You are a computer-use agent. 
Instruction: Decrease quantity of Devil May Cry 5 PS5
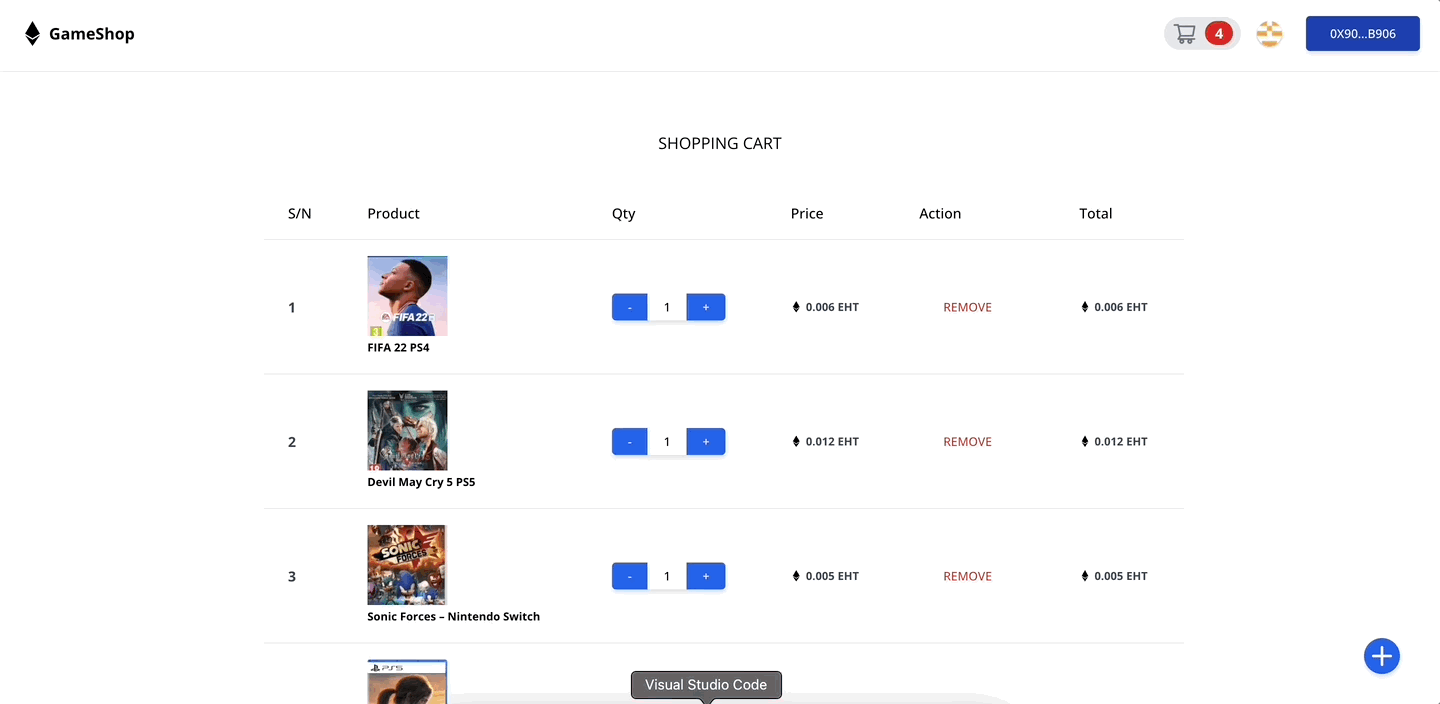pyautogui.click(x=630, y=441)
